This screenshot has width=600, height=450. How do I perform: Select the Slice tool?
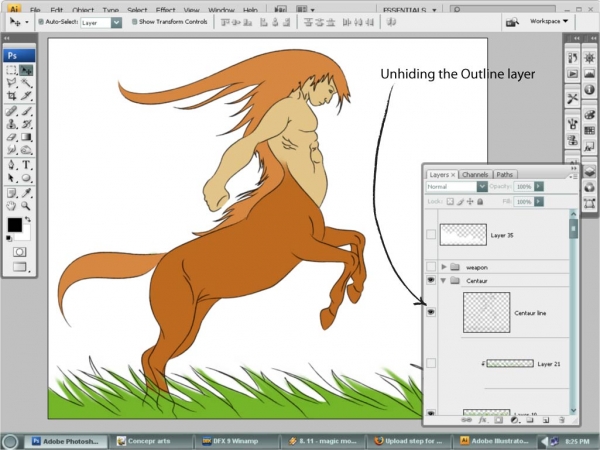click(26, 95)
